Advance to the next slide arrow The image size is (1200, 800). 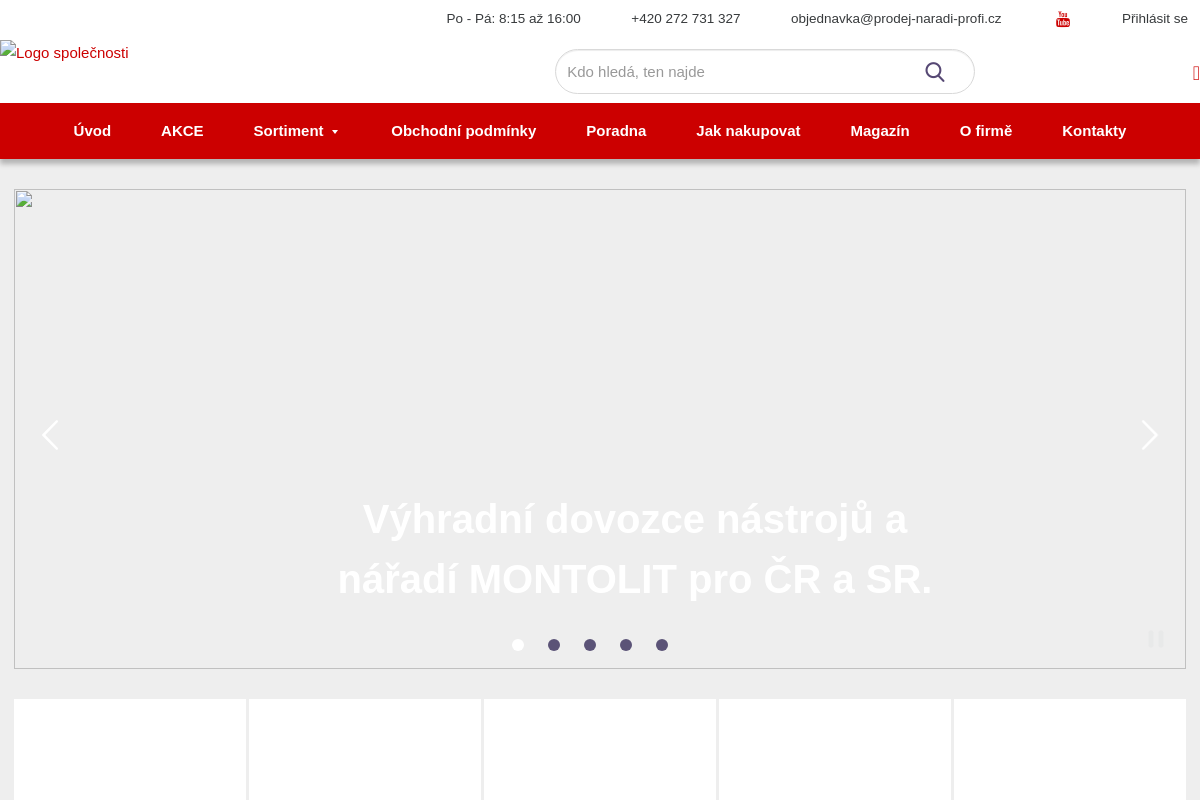[1148, 435]
